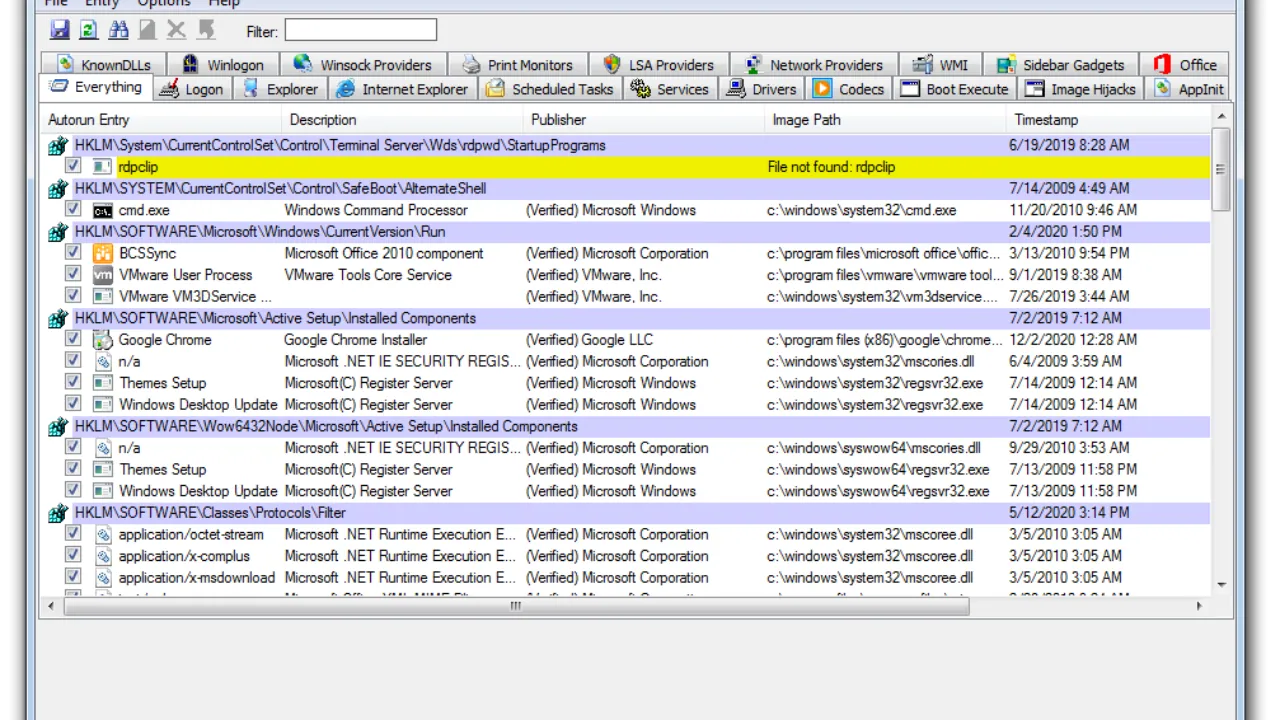The height and width of the screenshot is (720, 1280).
Task: Click the horizontal scrollbar left arrow
Action: click(x=50, y=606)
